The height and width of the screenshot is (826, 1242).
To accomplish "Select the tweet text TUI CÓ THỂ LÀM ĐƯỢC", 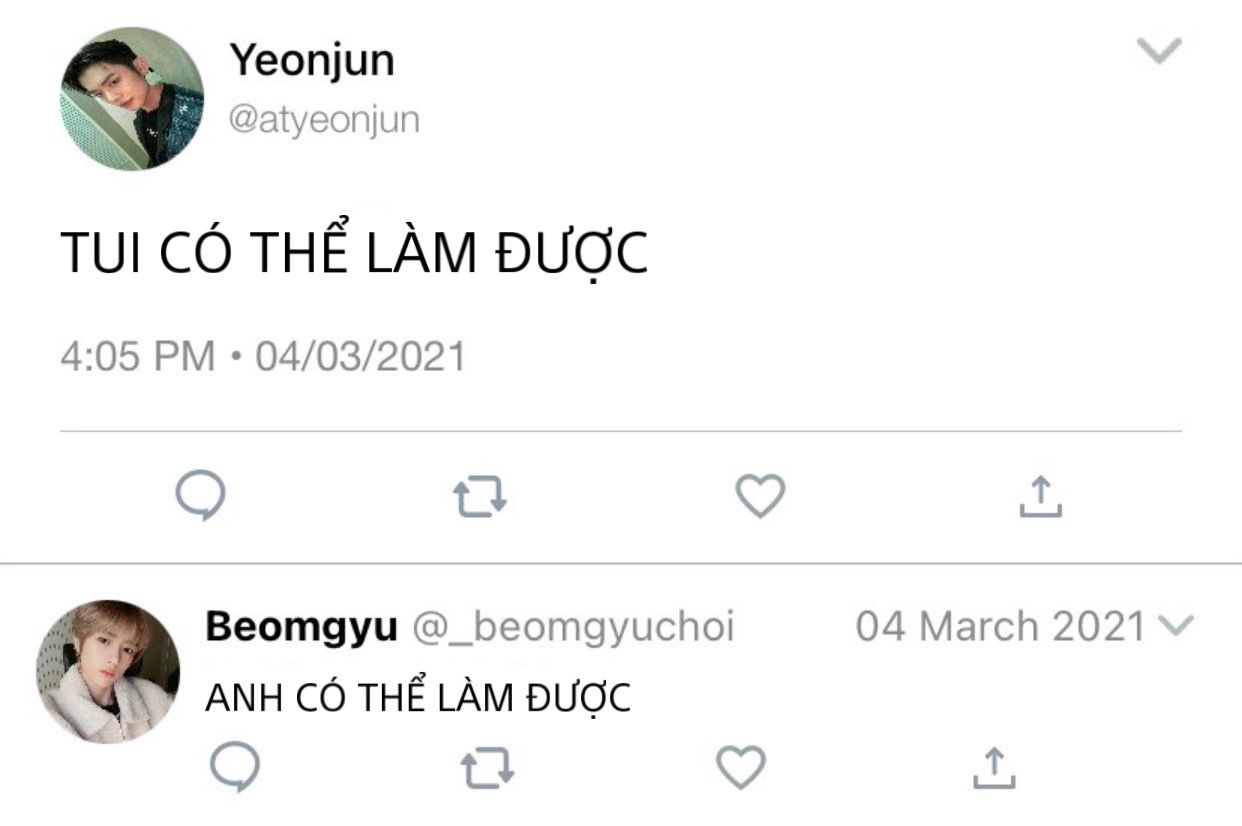I will 354,254.
